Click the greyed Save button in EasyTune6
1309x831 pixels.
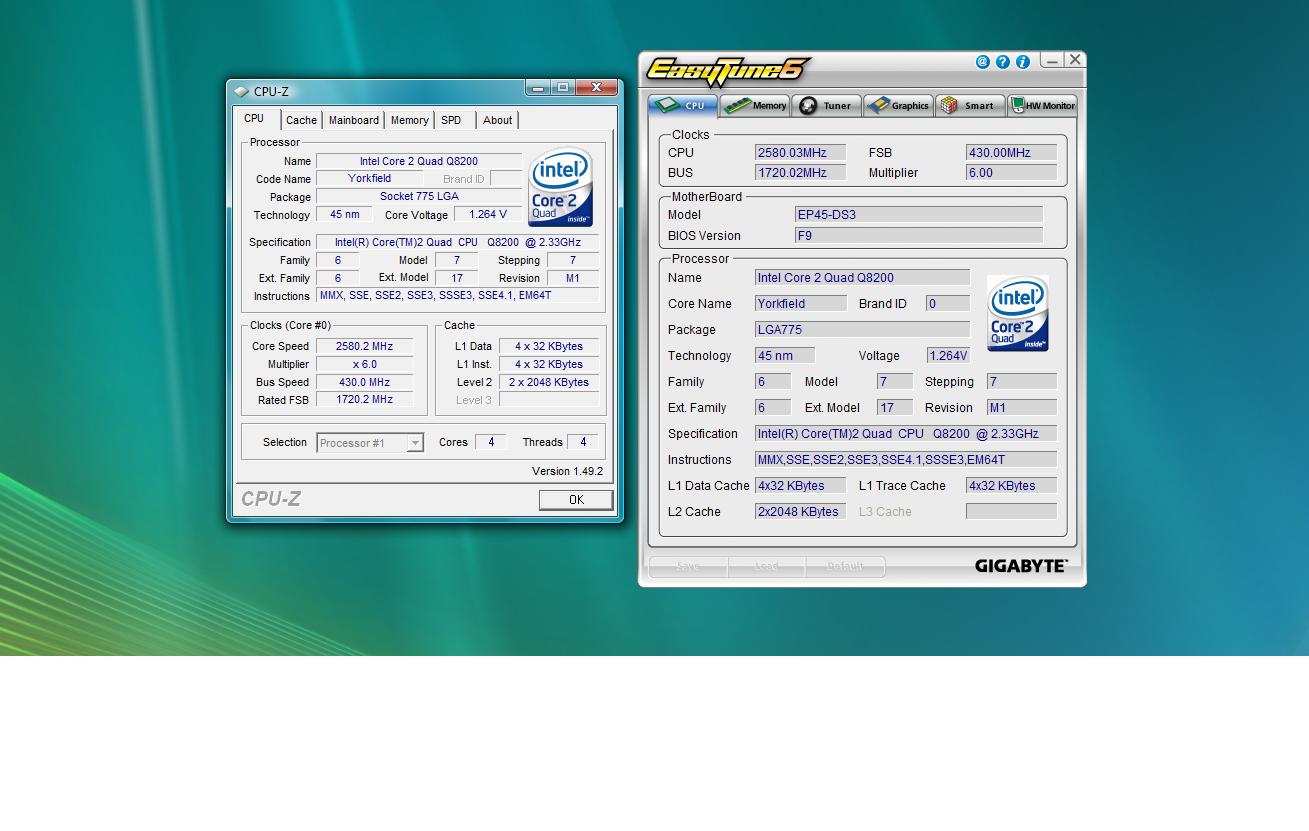coord(688,567)
